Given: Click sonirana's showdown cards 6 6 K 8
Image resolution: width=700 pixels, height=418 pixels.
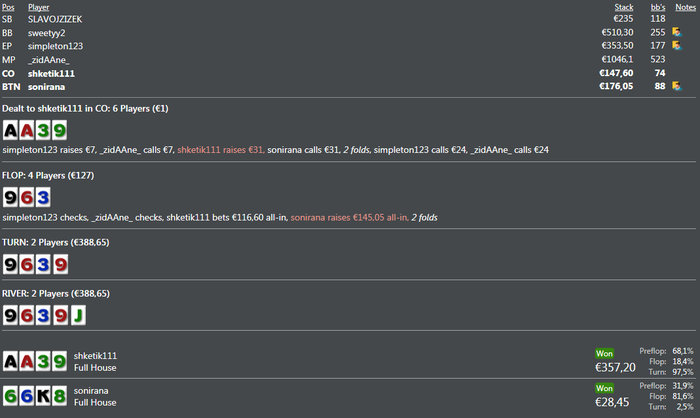Looking at the screenshot, I should point(35,395).
